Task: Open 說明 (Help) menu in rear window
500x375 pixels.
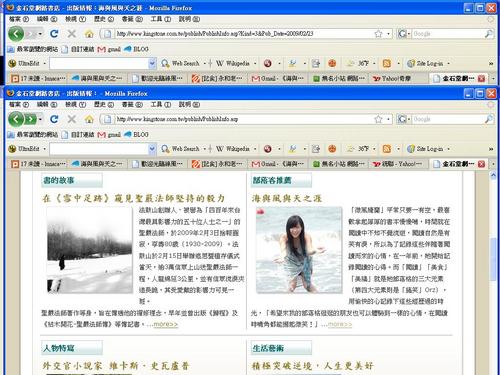Action: pyautogui.click(x=189, y=19)
